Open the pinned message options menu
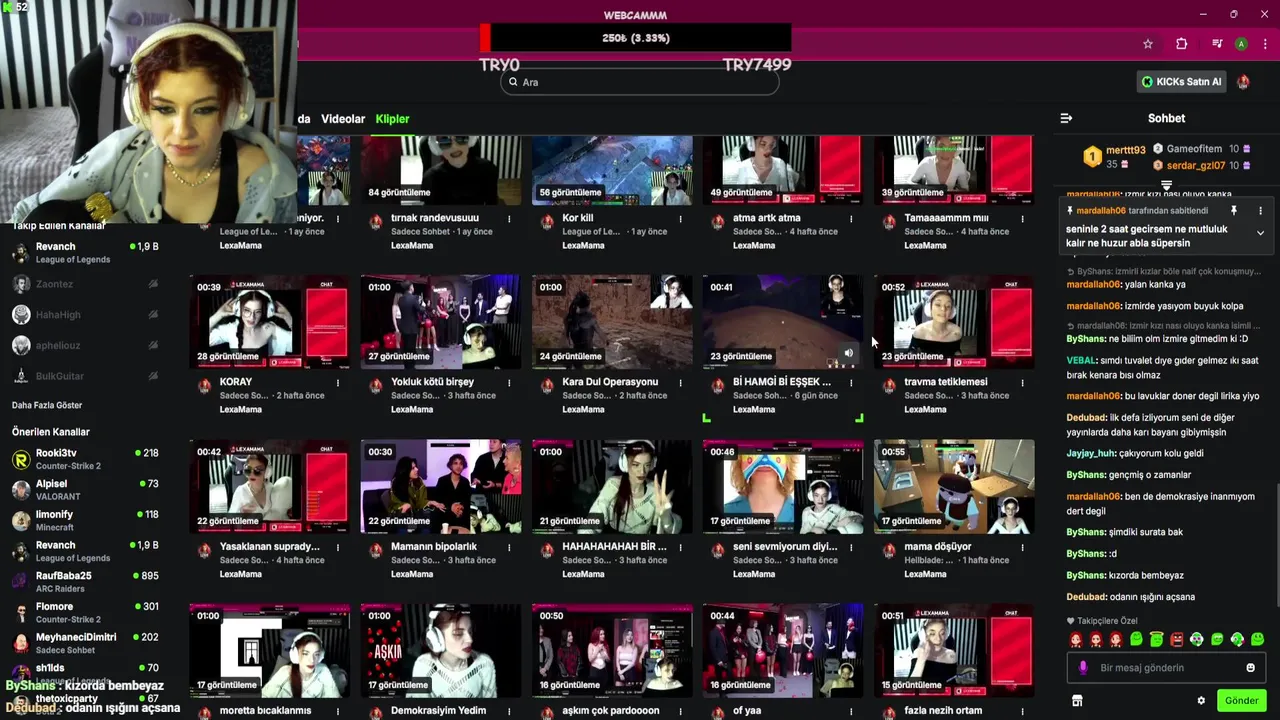The height and width of the screenshot is (720, 1280). (1260, 211)
